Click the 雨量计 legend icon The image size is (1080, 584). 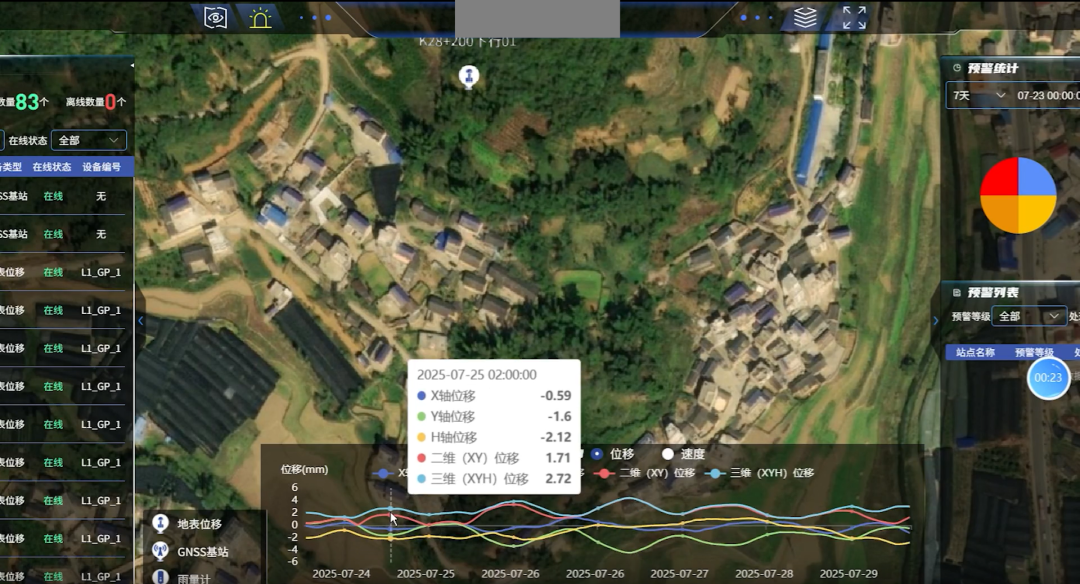pos(160,577)
